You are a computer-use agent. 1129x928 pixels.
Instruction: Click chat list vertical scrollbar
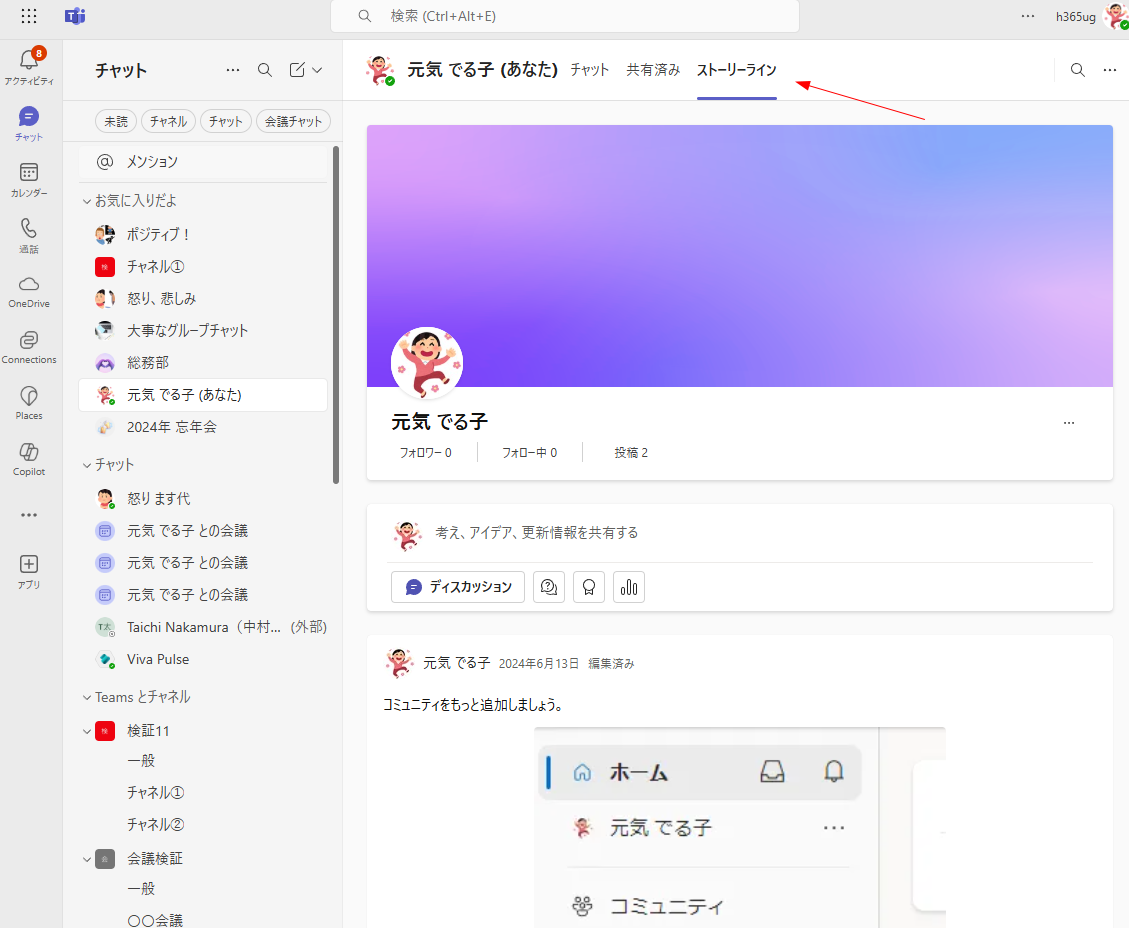[336, 315]
